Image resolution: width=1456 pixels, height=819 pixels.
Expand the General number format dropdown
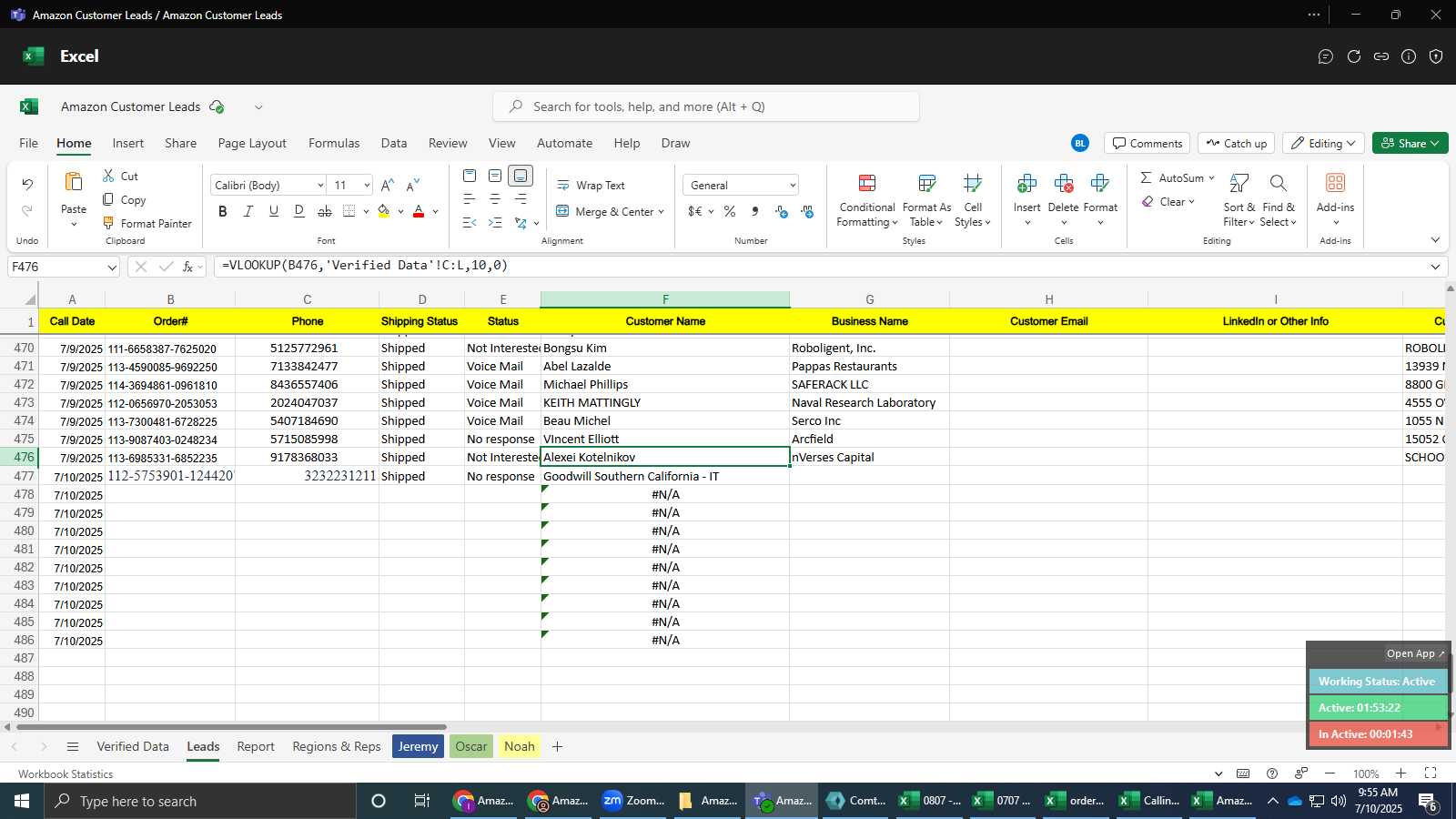[x=793, y=185]
